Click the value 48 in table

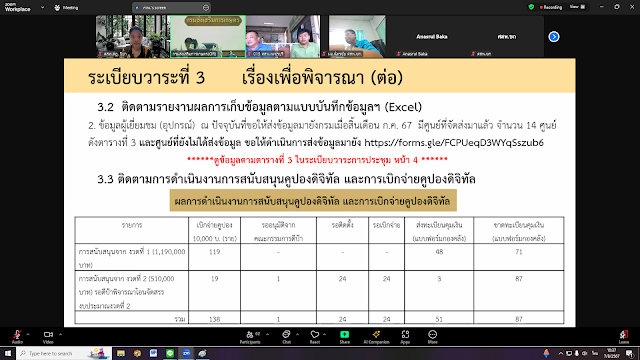coord(439,252)
